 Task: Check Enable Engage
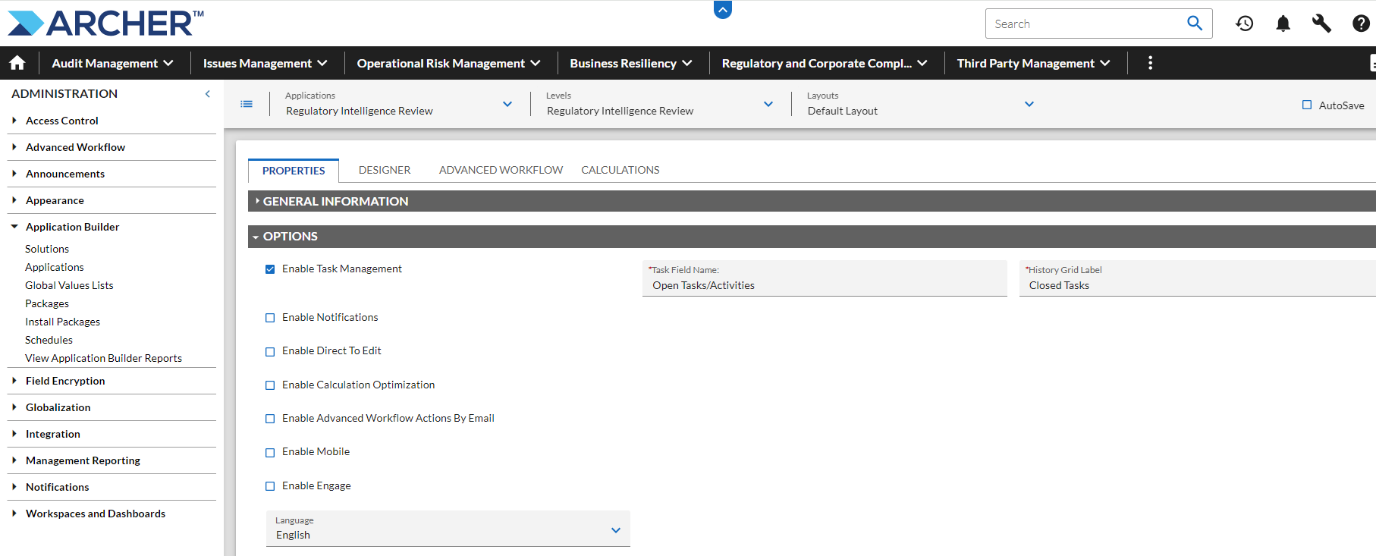(x=270, y=486)
